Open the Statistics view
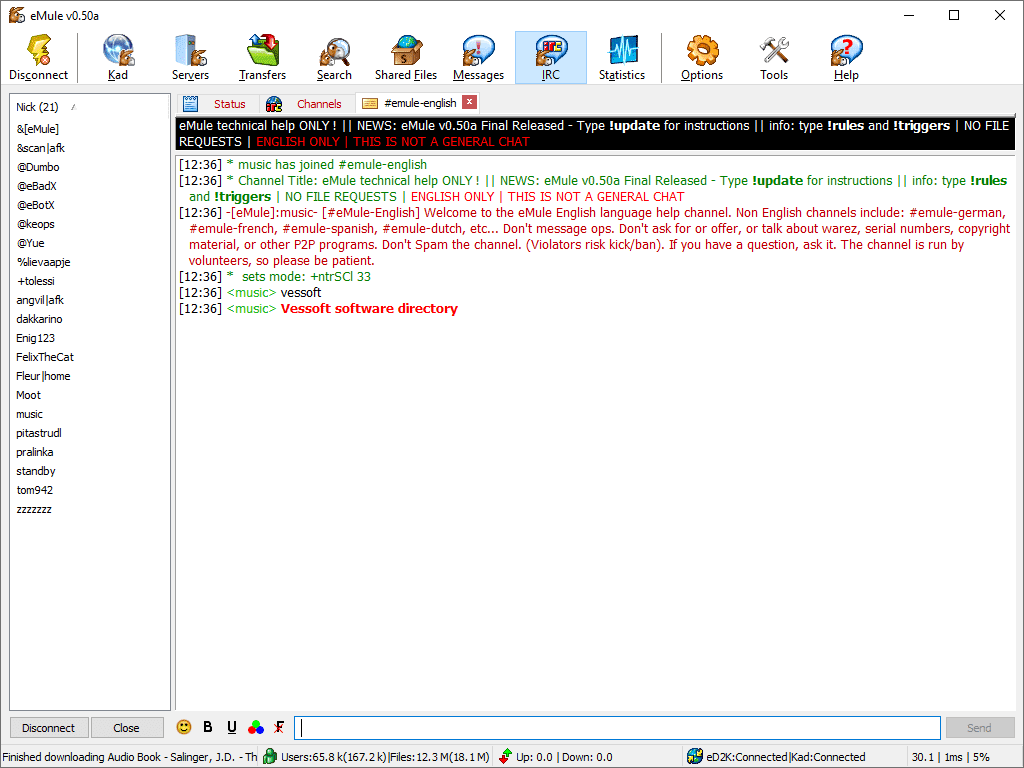This screenshot has height=768, width=1024. pyautogui.click(x=622, y=57)
